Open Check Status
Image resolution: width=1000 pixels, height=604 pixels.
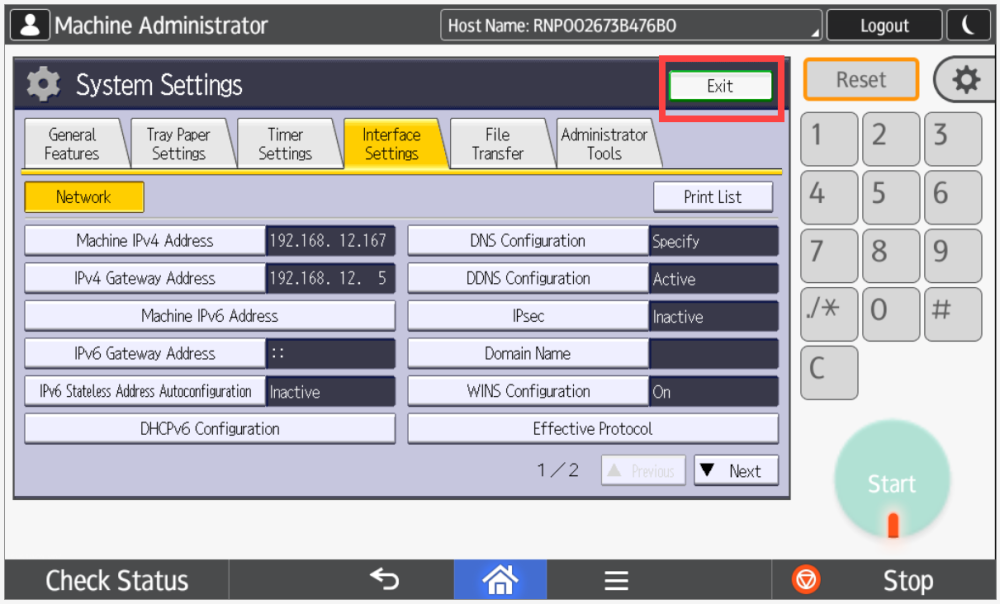(x=117, y=580)
